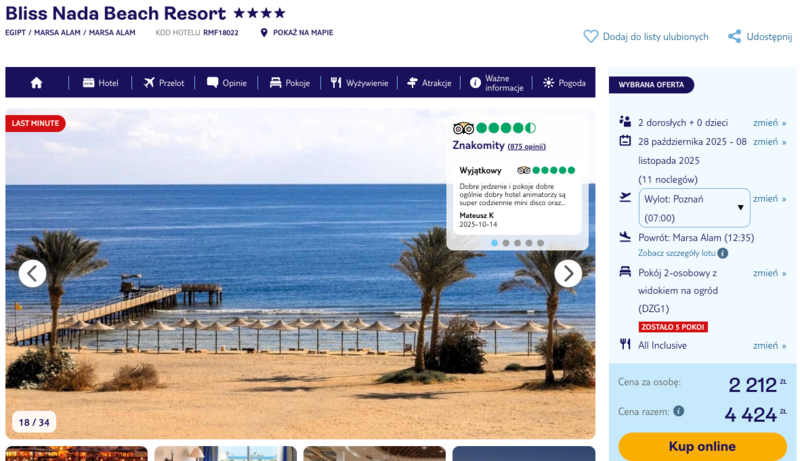Go to next photo arrow
This screenshot has height=461, width=800.
click(568, 274)
